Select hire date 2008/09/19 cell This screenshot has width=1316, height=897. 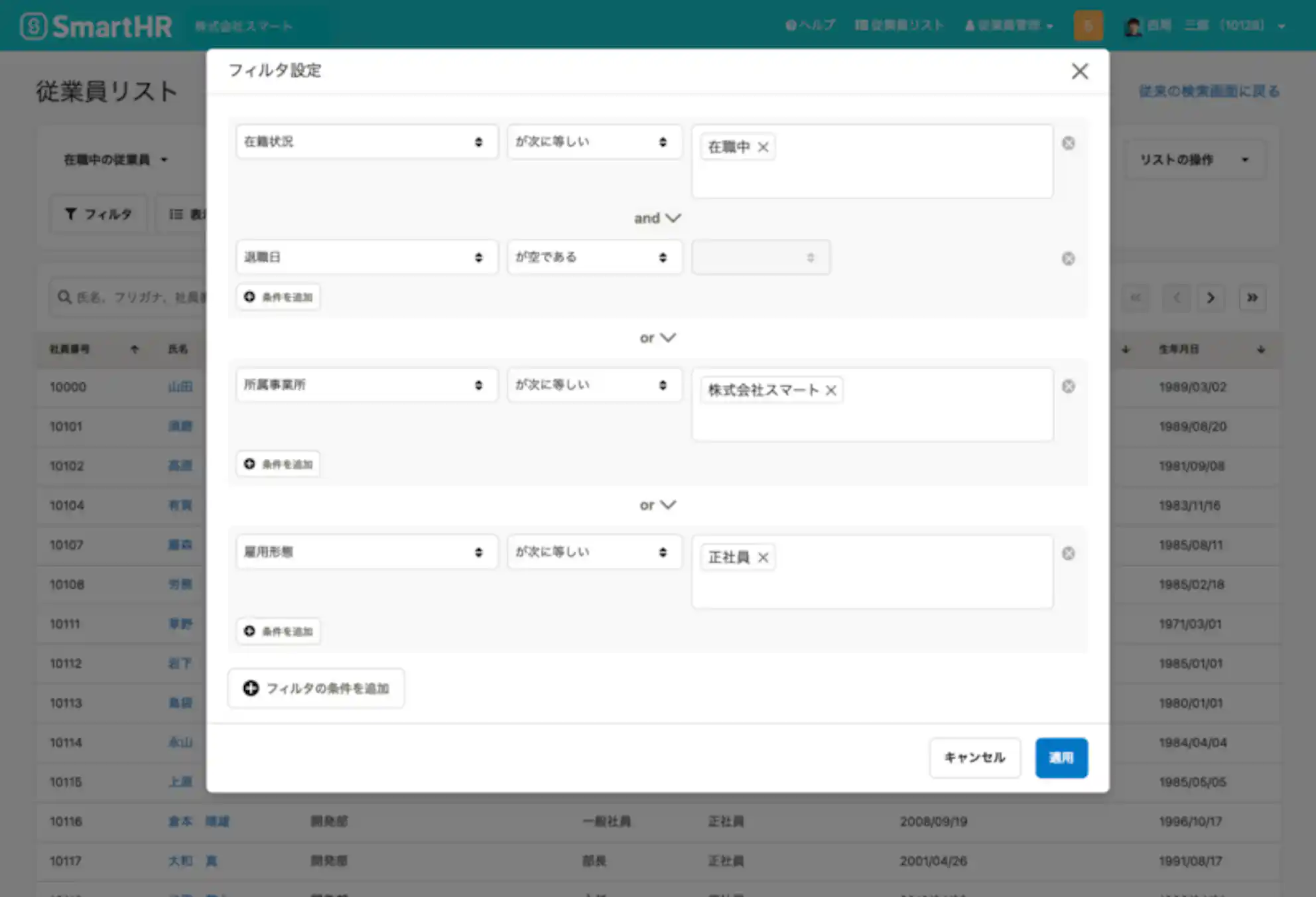click(x=933, y=821)
